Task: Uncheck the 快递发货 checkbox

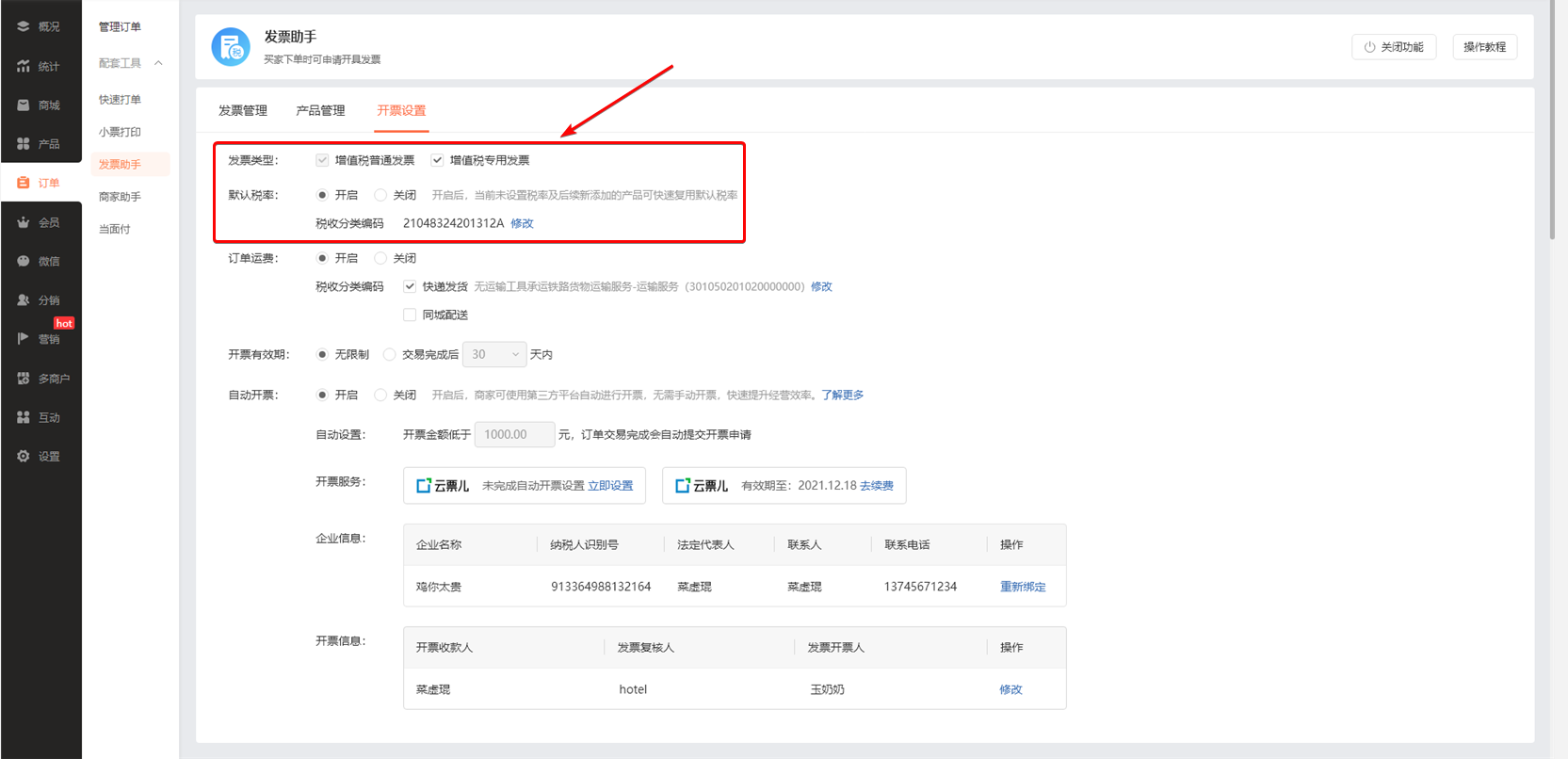Action: point(410,286)
